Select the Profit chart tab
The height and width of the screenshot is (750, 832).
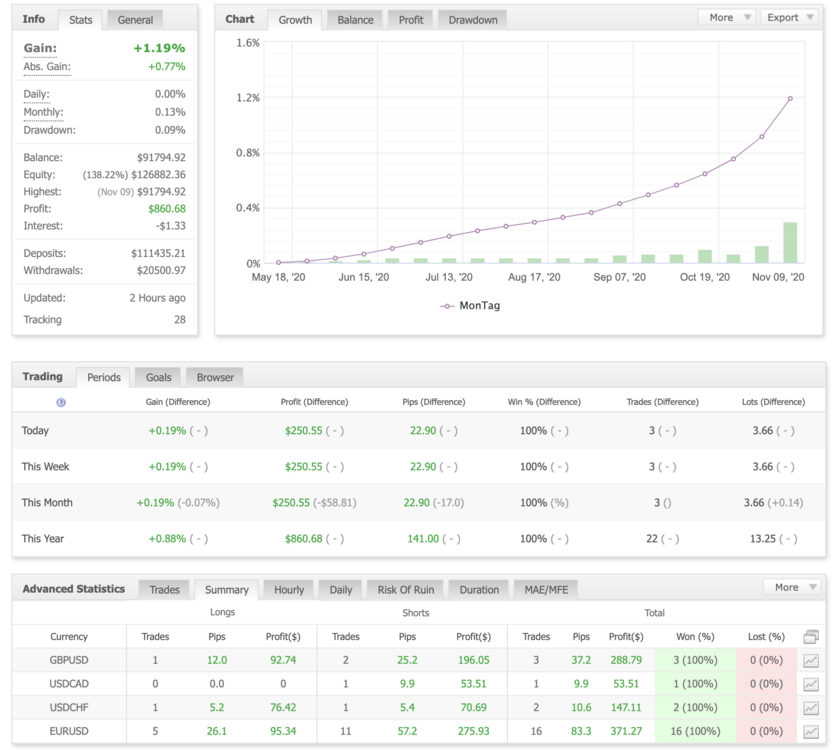pyautogui.click(x=411, y=20)
